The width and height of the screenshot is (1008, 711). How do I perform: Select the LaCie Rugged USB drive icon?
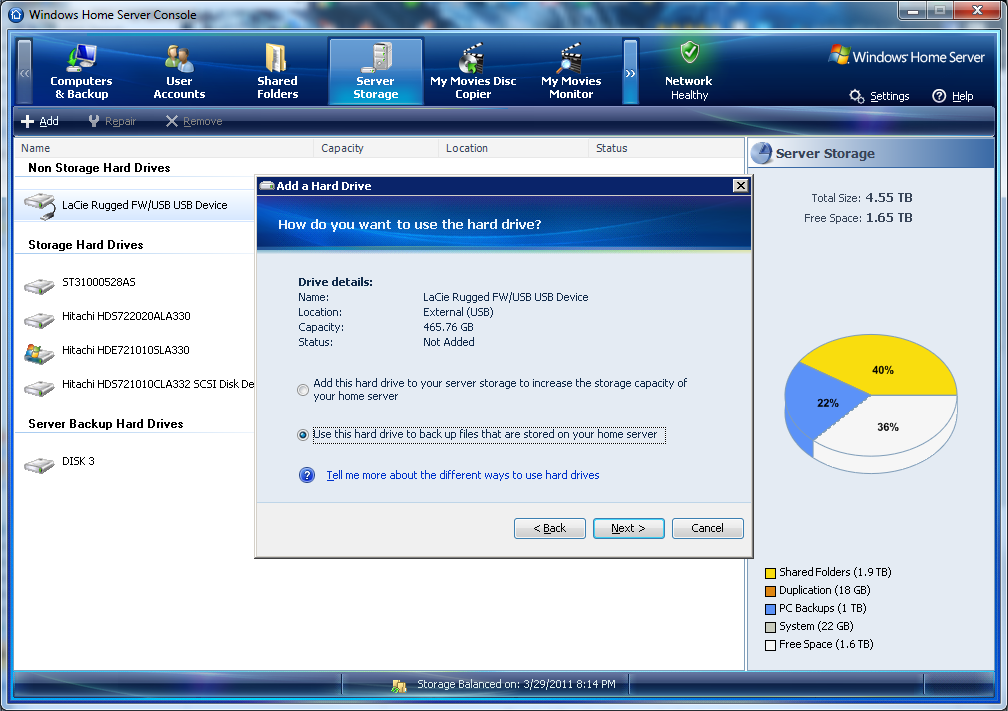click(x=40, y=206)
